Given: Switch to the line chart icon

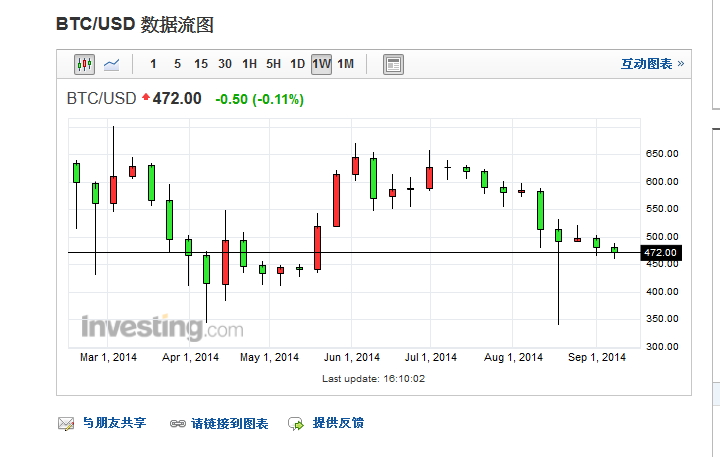Looking at the screenshot, I should point(112,64).
